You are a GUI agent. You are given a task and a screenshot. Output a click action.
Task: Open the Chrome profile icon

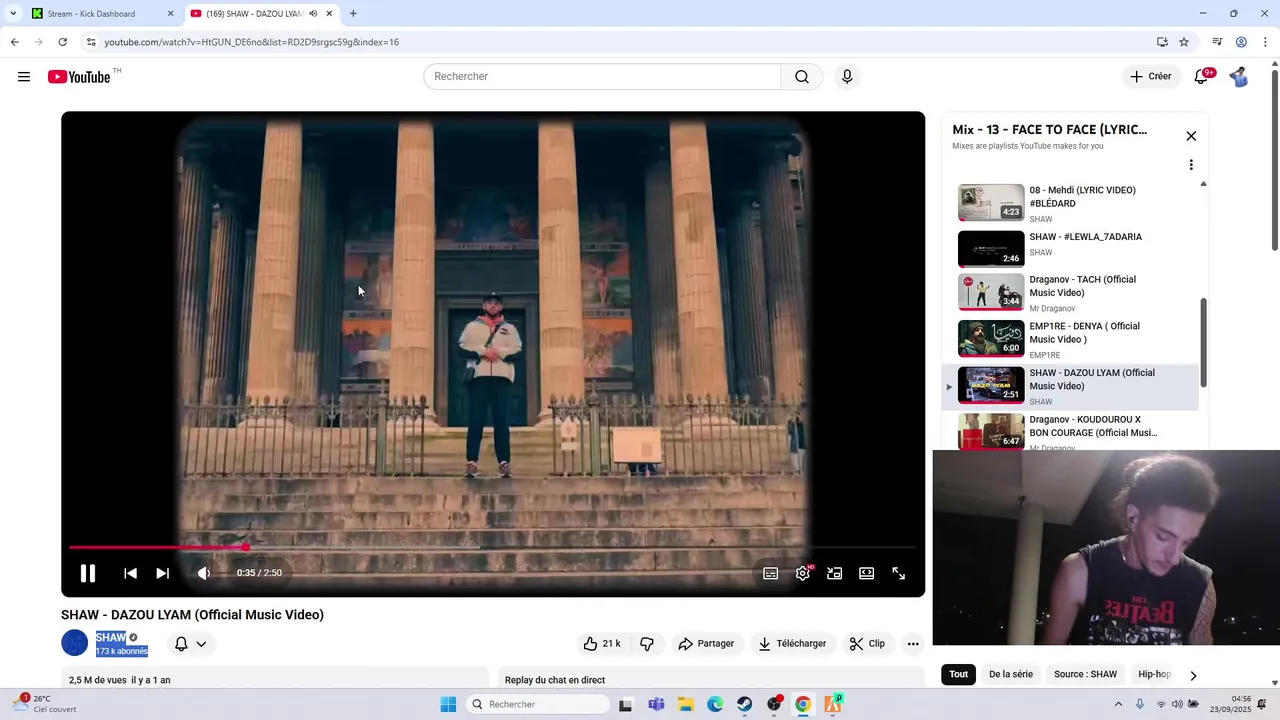(x=1241, y=42)
